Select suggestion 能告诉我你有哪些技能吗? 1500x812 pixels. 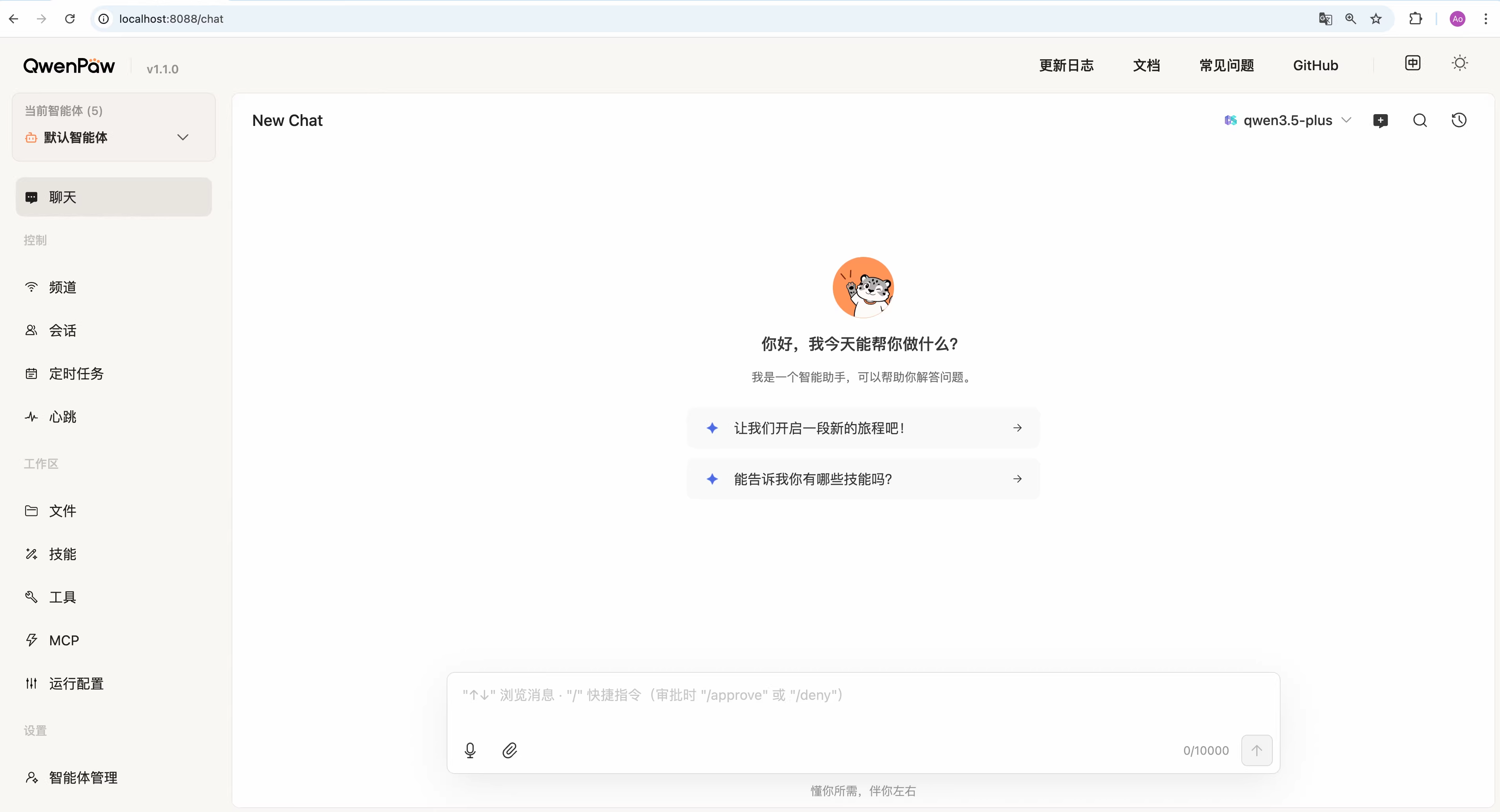863,479
